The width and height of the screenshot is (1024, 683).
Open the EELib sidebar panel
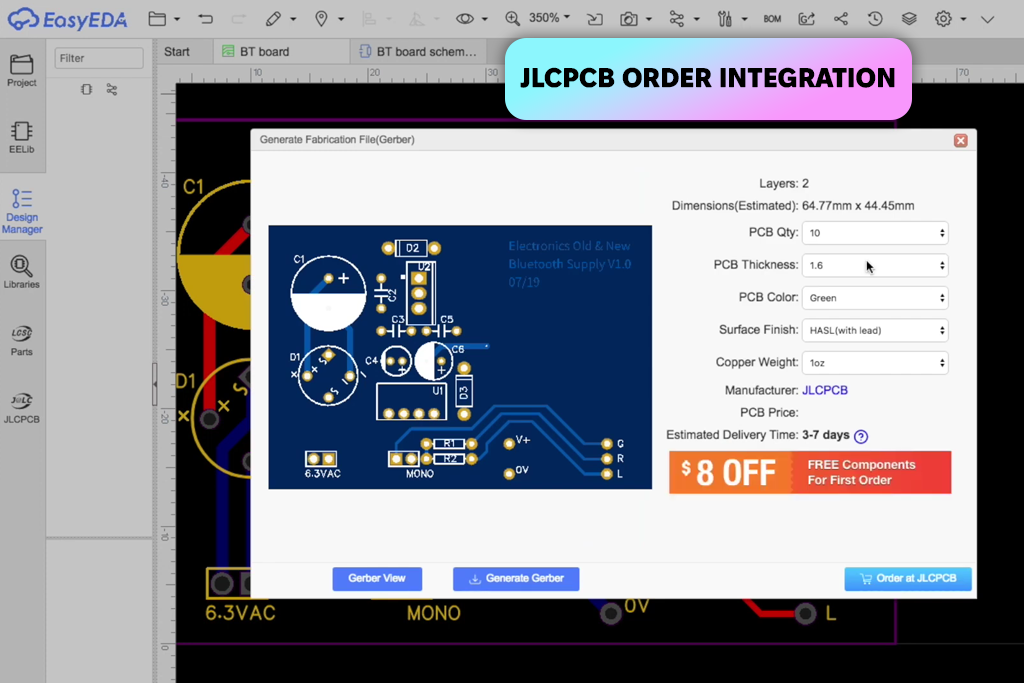22,137
